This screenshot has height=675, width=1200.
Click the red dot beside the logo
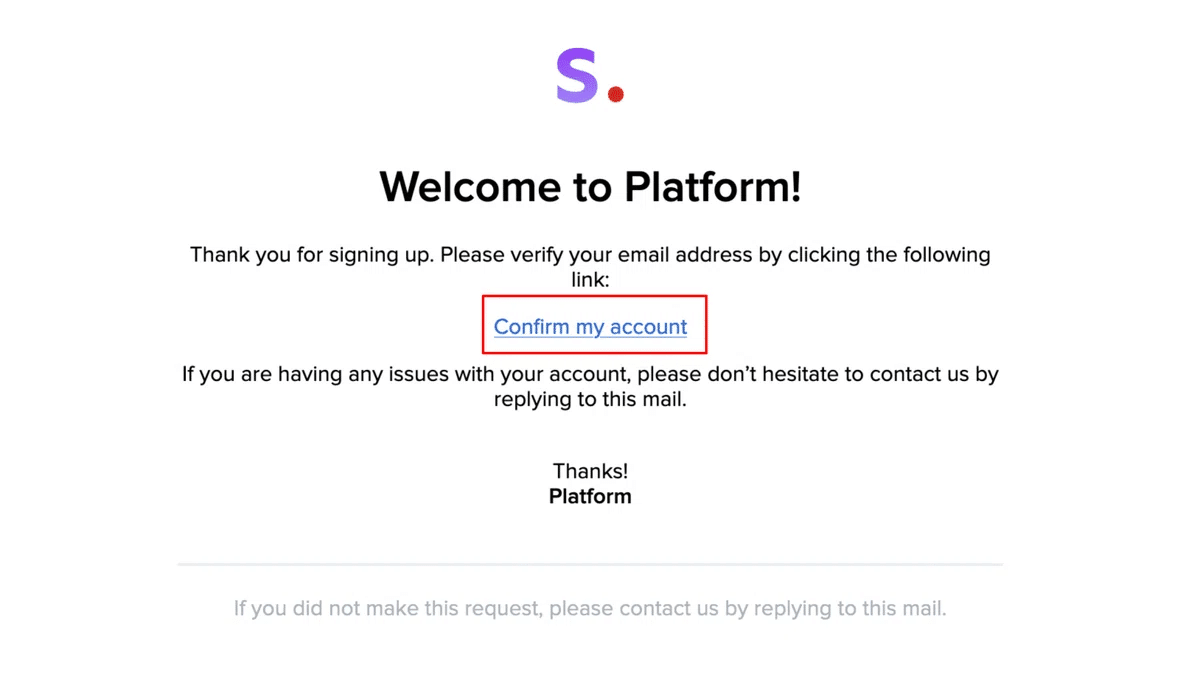616,95
